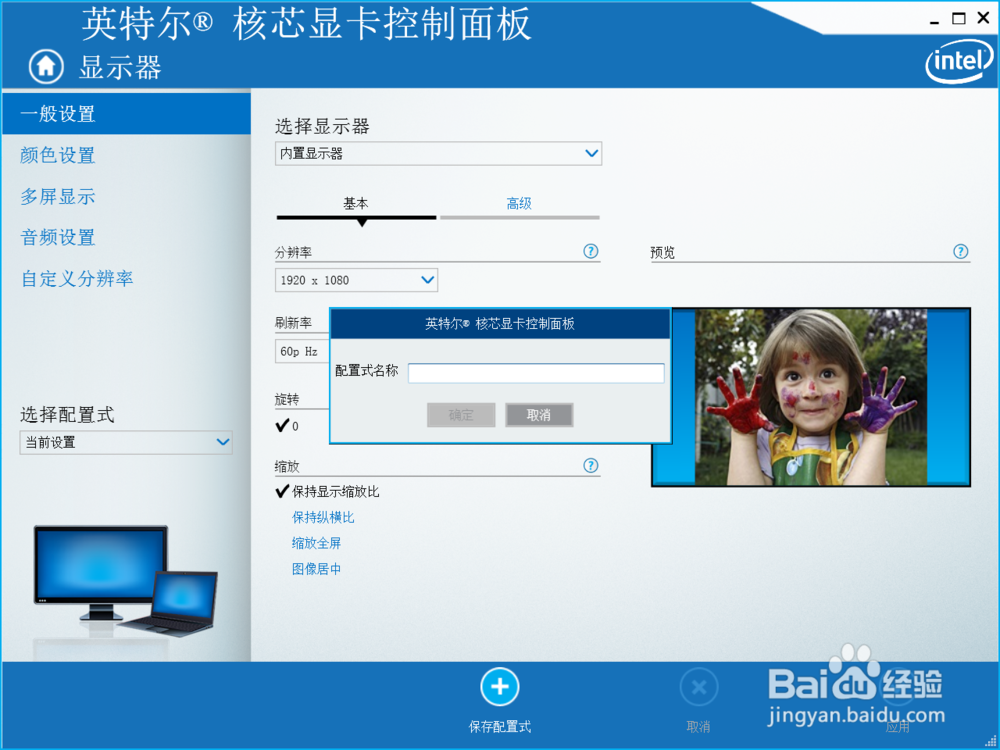Open 多屏显示 in the sidebar
Screen dimensions: 1000x750
click(x=57, y=196)
